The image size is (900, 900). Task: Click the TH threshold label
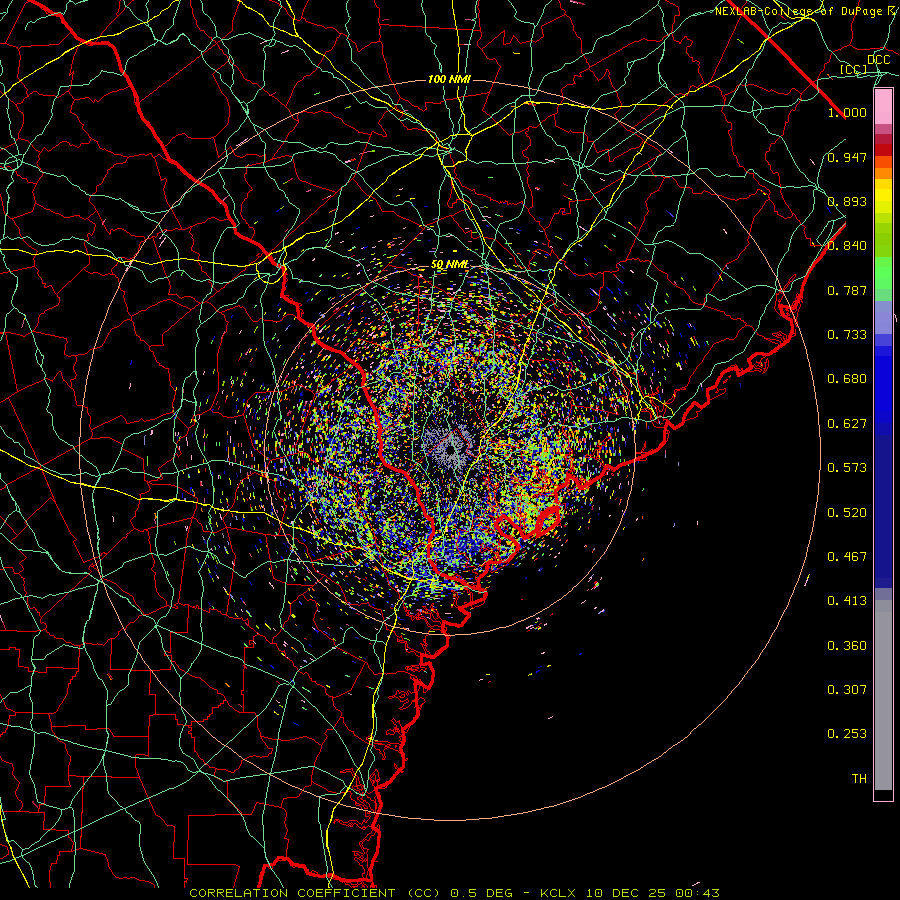click(859, 779)
